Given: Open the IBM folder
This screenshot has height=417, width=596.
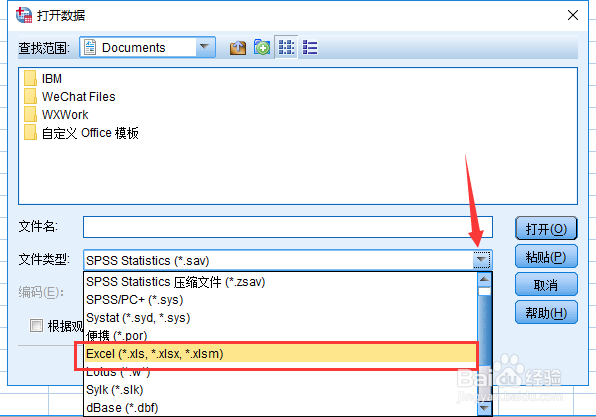Looking at the screenshot, I should pyautogui.click(x=52, y=79).
